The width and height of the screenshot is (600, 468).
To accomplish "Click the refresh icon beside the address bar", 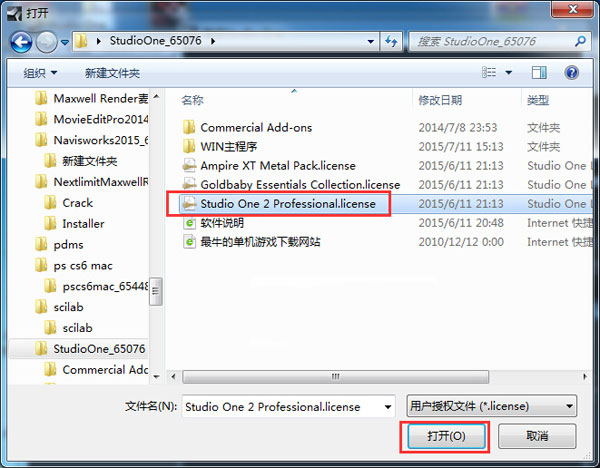I will 391,41.
